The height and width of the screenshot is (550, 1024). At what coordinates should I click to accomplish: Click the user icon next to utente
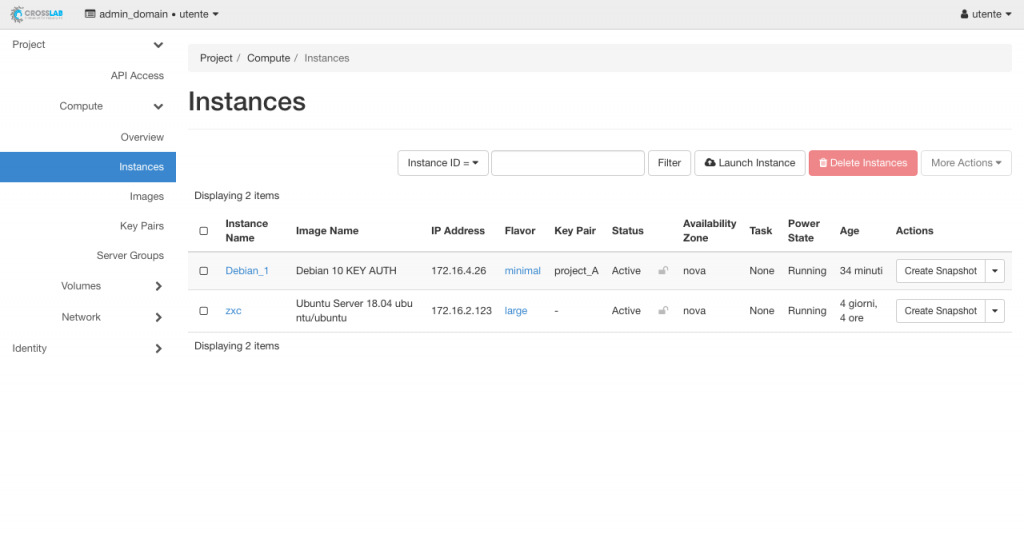click(x=964, y=15)
